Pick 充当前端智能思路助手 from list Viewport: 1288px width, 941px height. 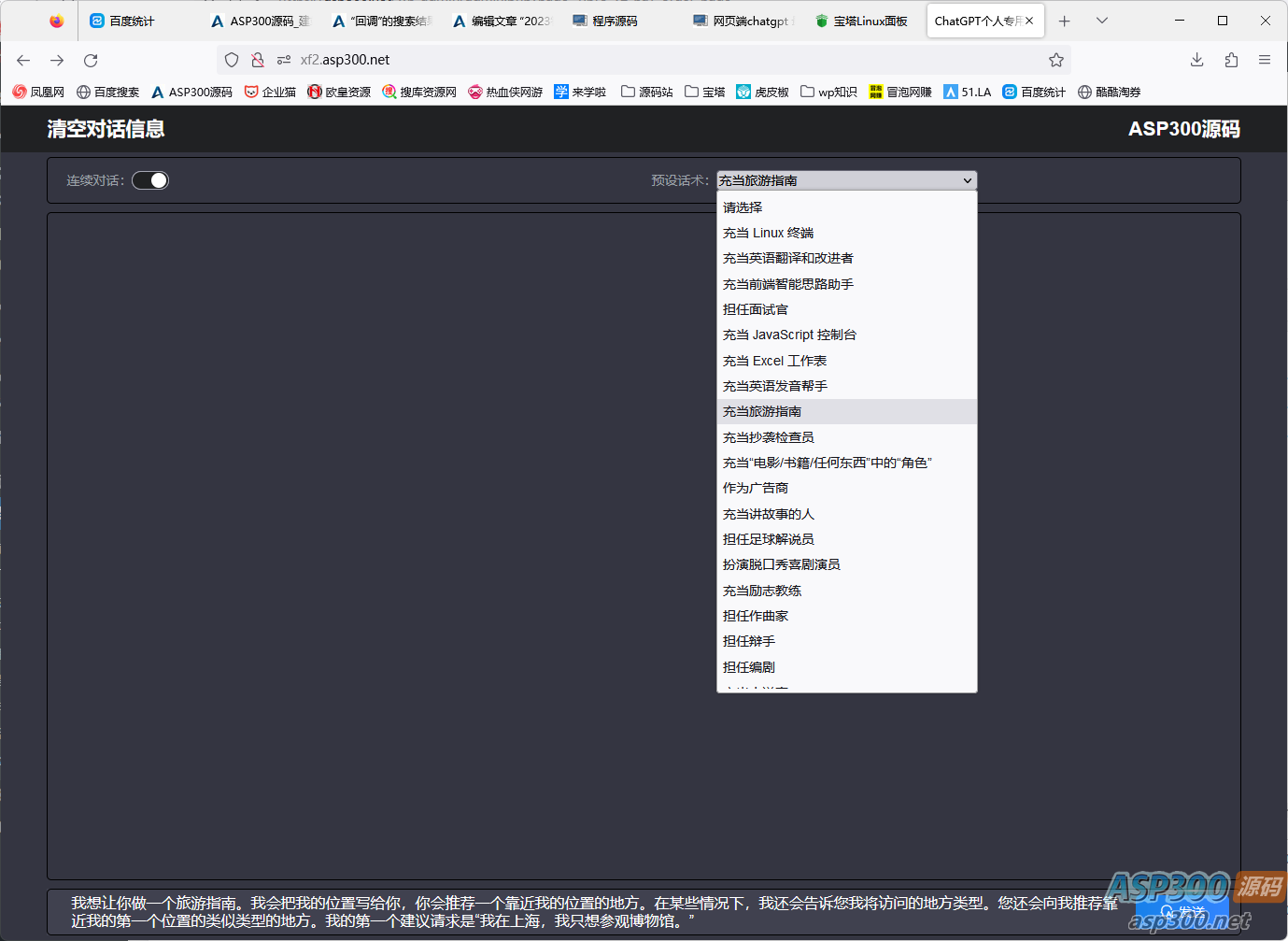[x=846, y=284]
